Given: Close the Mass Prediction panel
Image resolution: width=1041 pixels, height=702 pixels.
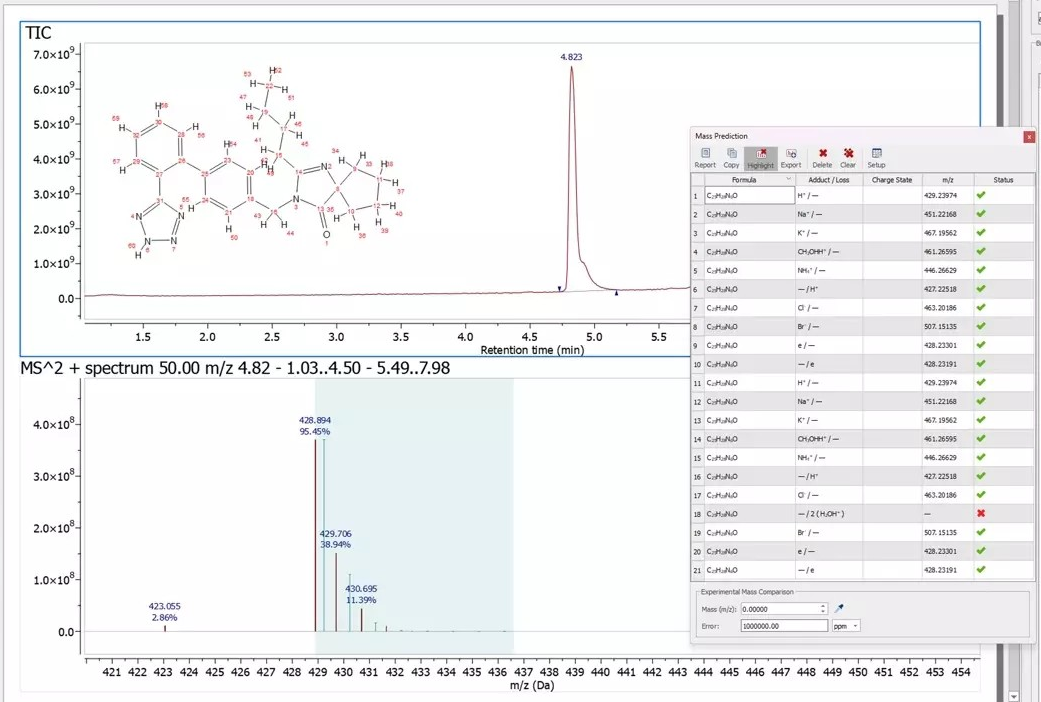Looking at the screenshot, I should [1028, 136].
